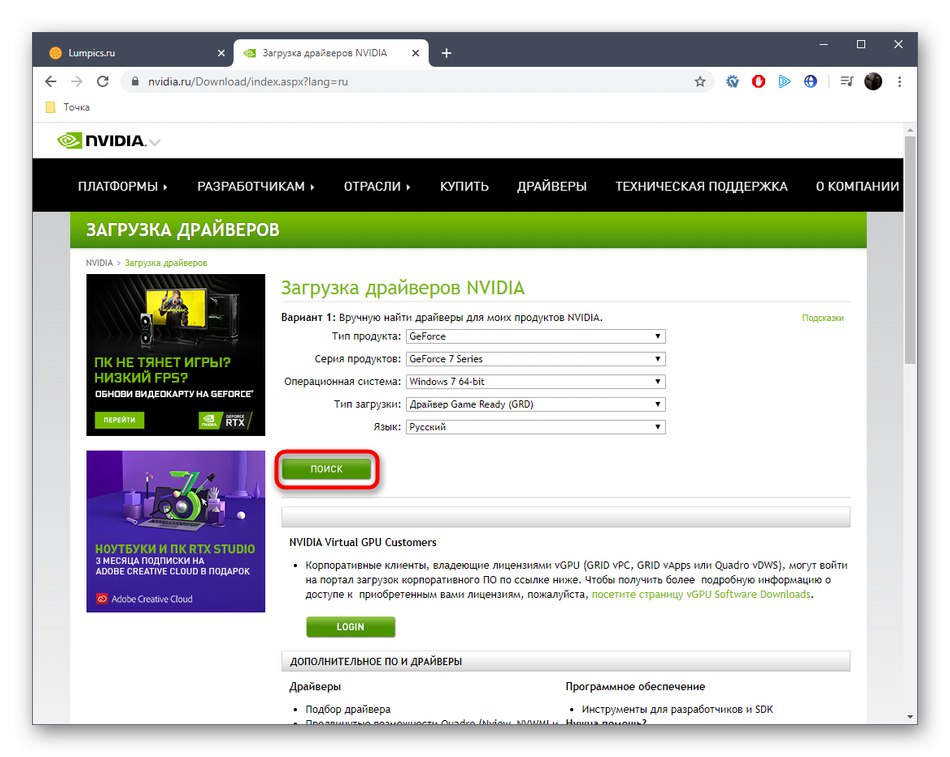This screenshot has height=757, width=950.
Task: Open the blue gear extension icon
Action: pos(732,81)
